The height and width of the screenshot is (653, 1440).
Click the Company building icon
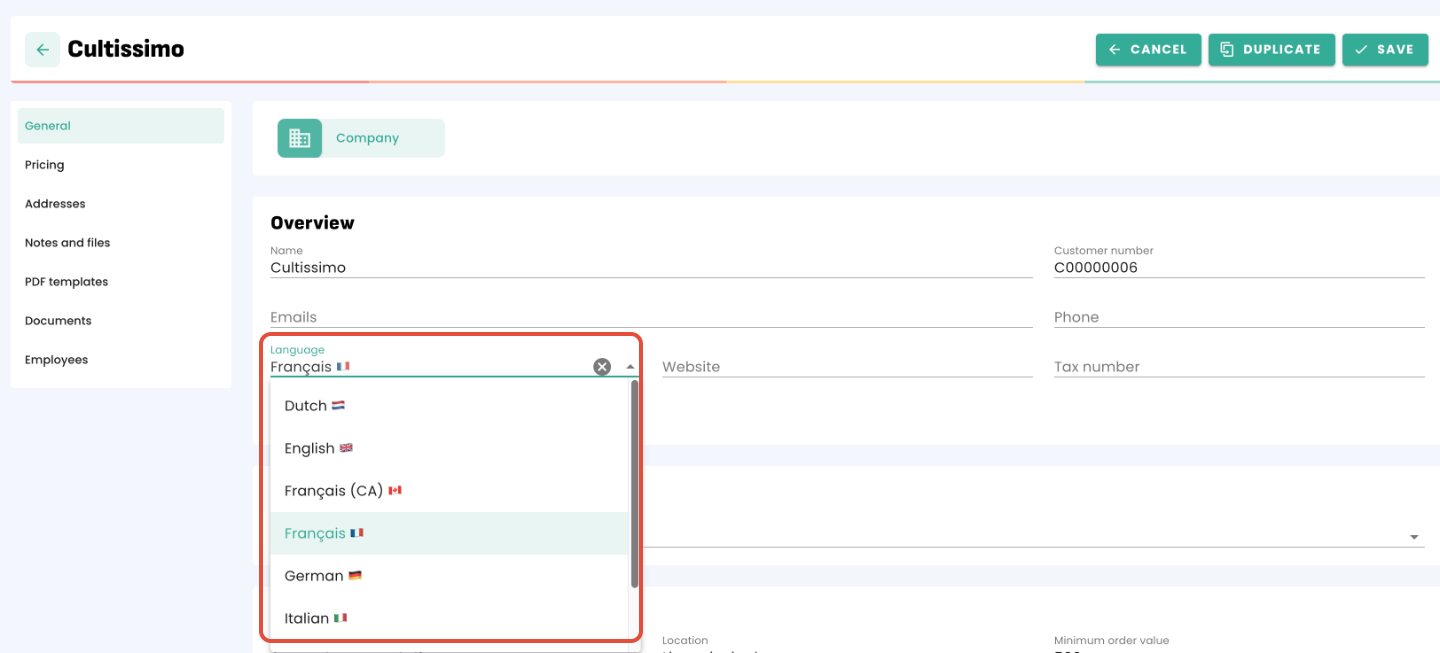[299, 137]
